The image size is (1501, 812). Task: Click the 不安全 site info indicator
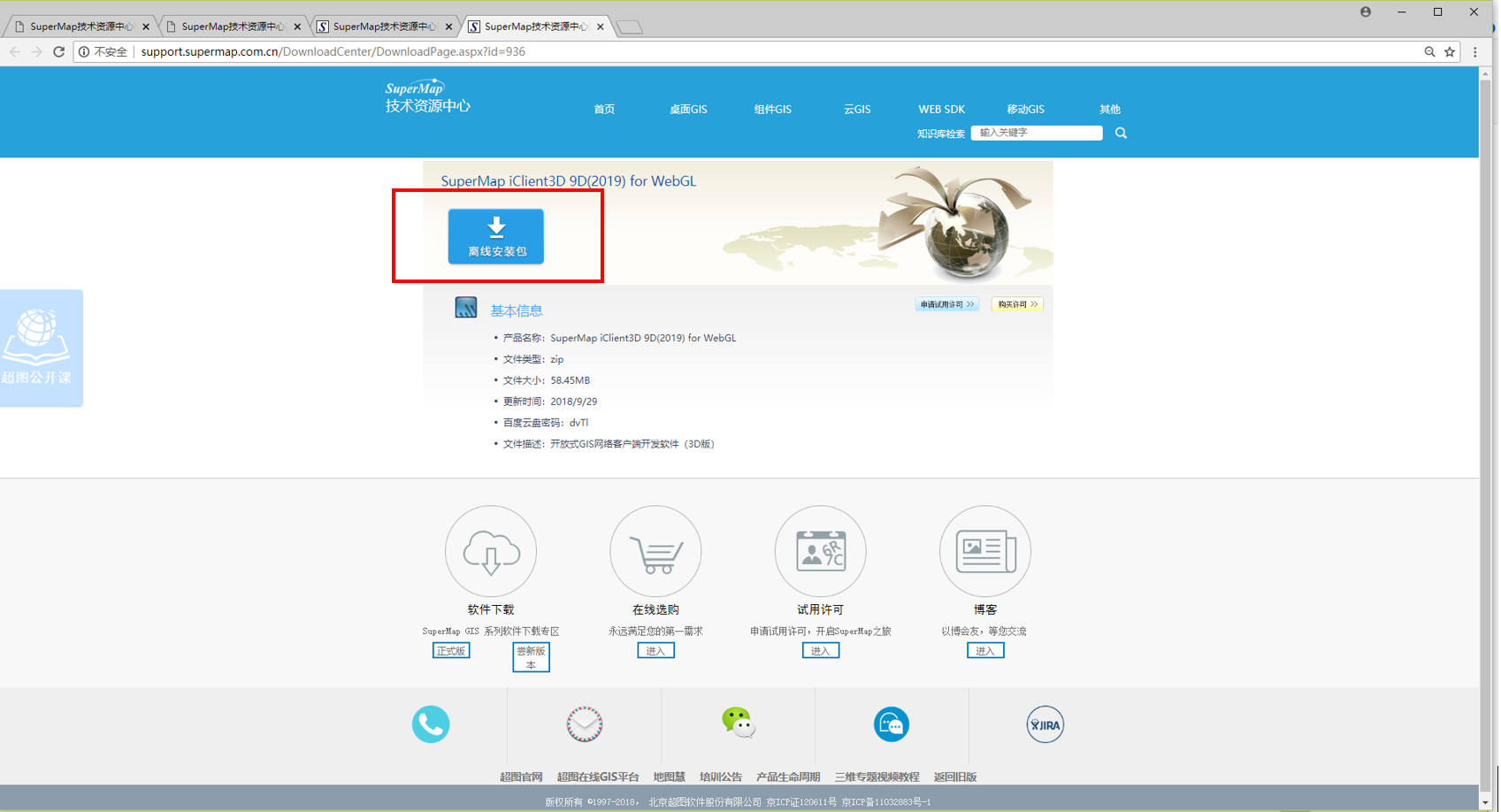click(103, 51)
